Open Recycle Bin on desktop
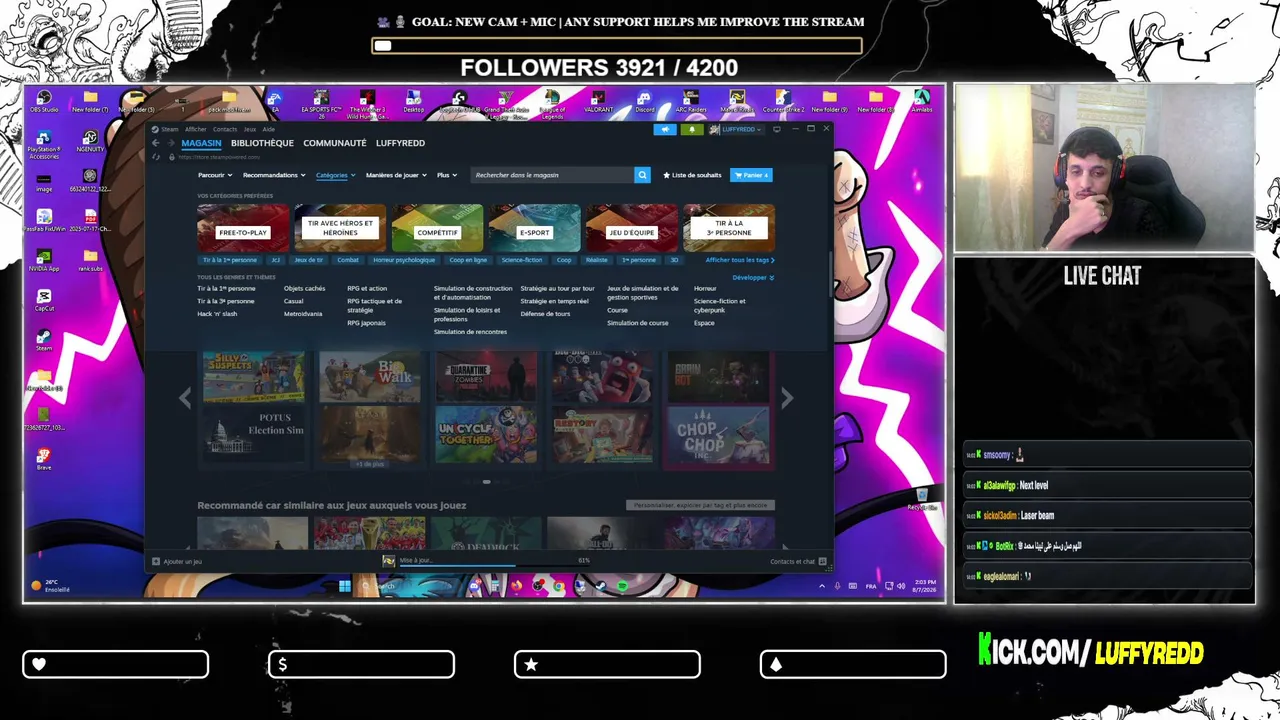The image size is (1280, 720). [921, 498]
